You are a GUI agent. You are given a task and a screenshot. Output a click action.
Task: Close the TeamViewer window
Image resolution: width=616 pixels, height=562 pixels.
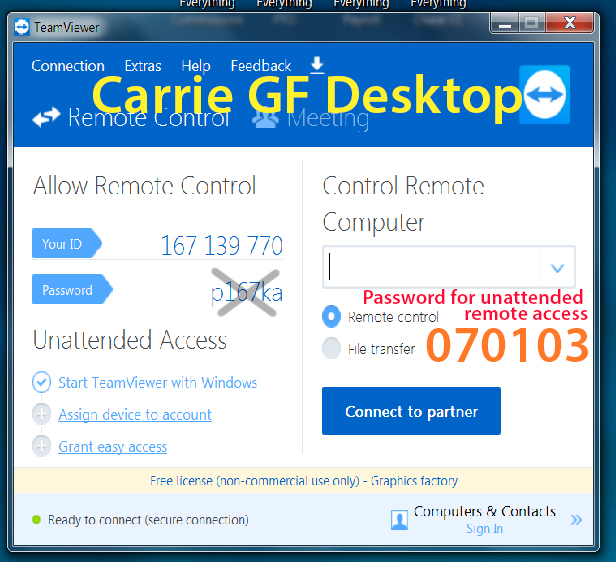[x=569, y=23]
